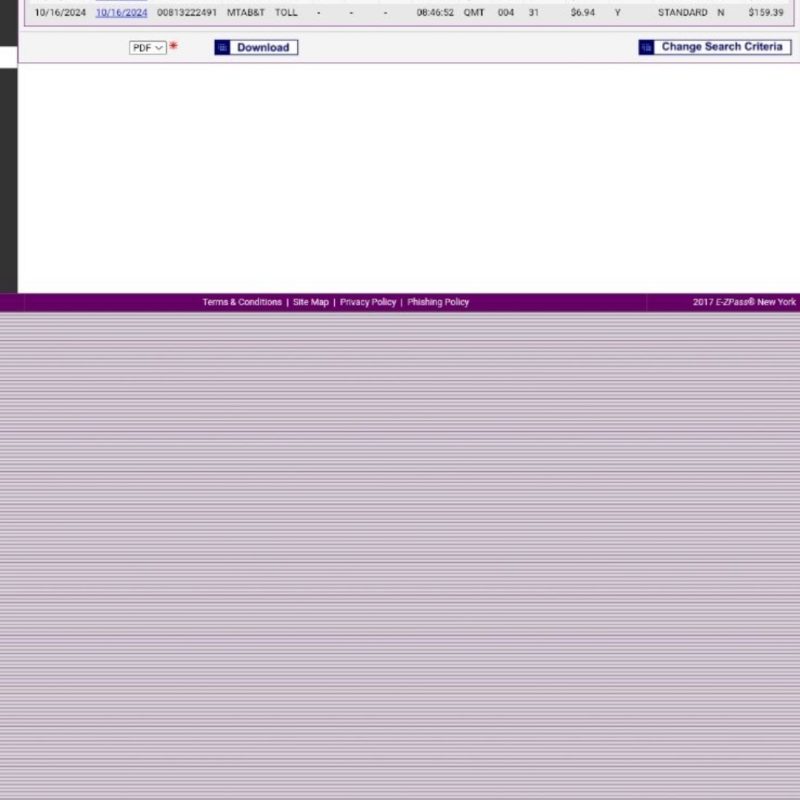Click the 2017 E-ZPass New York text
This screenshot has height=800, width=800.
point(744,302)
